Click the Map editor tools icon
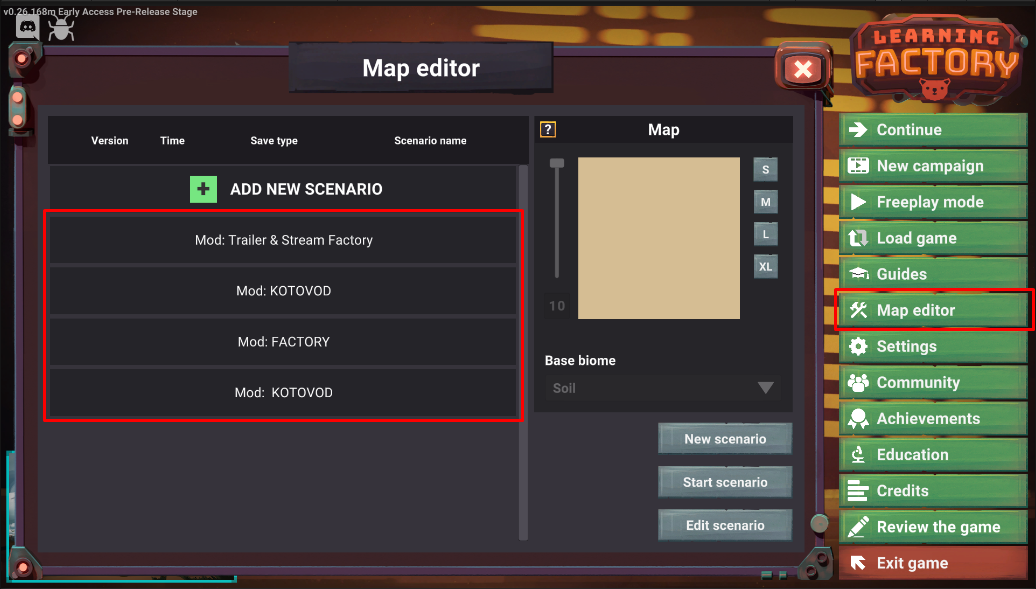The height and width of the screenshot is (589, 1036). pos(858,310)
